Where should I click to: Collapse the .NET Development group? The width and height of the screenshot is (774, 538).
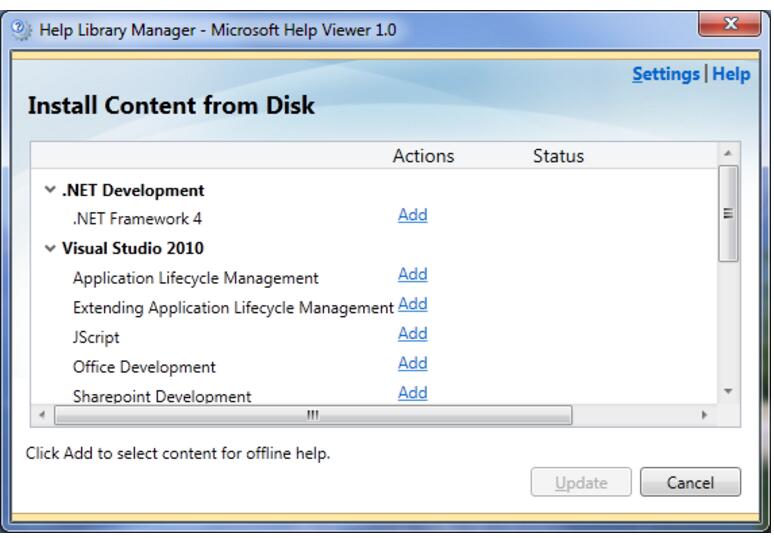tap(50, 190)
